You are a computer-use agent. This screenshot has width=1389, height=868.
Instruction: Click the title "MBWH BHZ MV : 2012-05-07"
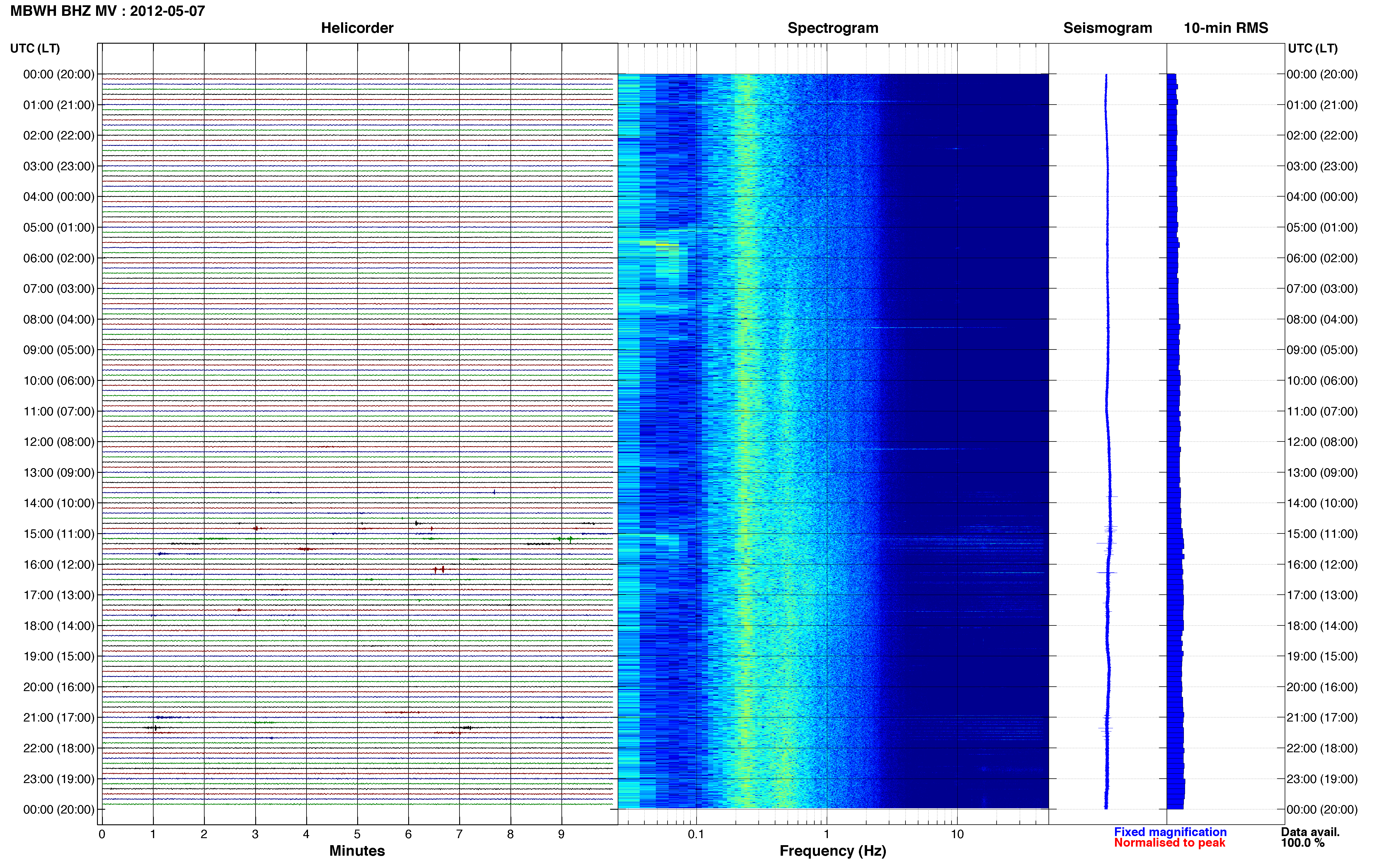tap(107, 11)
